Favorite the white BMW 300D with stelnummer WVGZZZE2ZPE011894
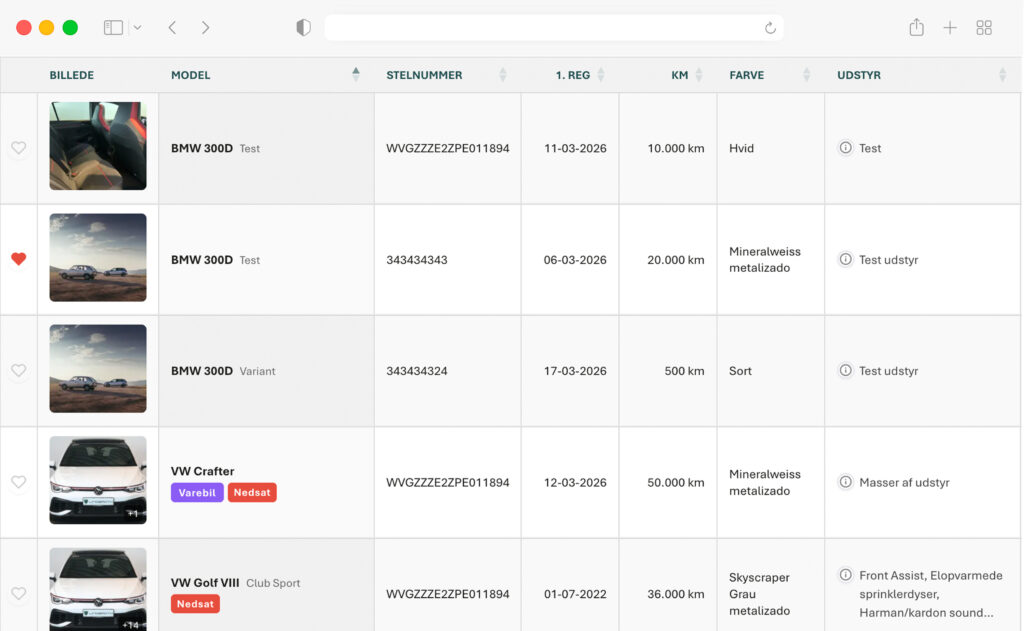Viewport: 1024px width, 631px height. coord(18,148)
